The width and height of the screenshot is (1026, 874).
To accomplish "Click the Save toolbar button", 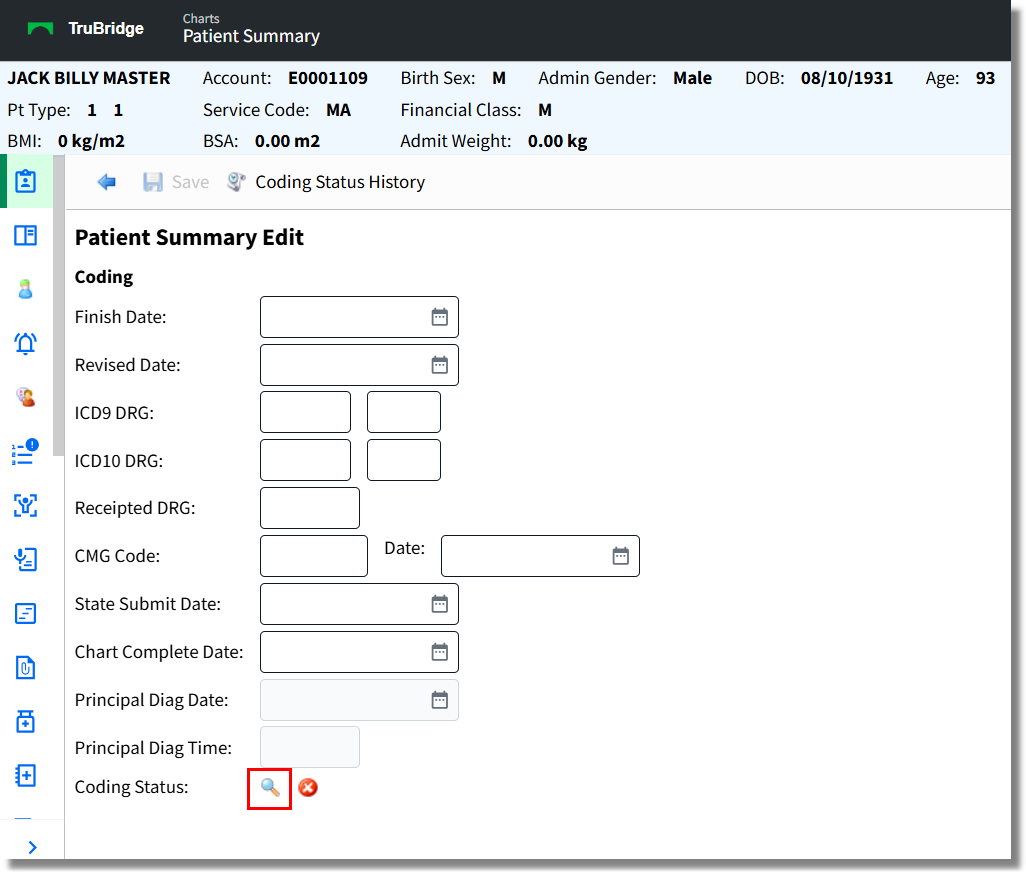I will pyautogui.click(x=176, y=182).
